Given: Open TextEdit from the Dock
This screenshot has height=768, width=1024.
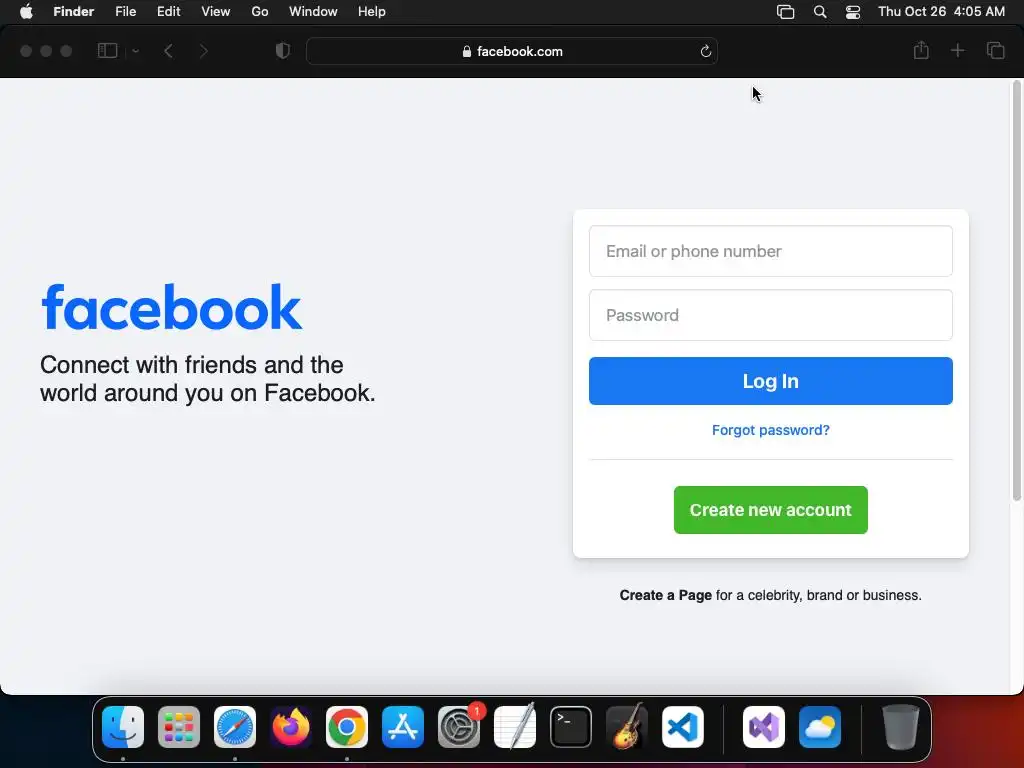Looking at the screenshot, I should click(515, 727).
